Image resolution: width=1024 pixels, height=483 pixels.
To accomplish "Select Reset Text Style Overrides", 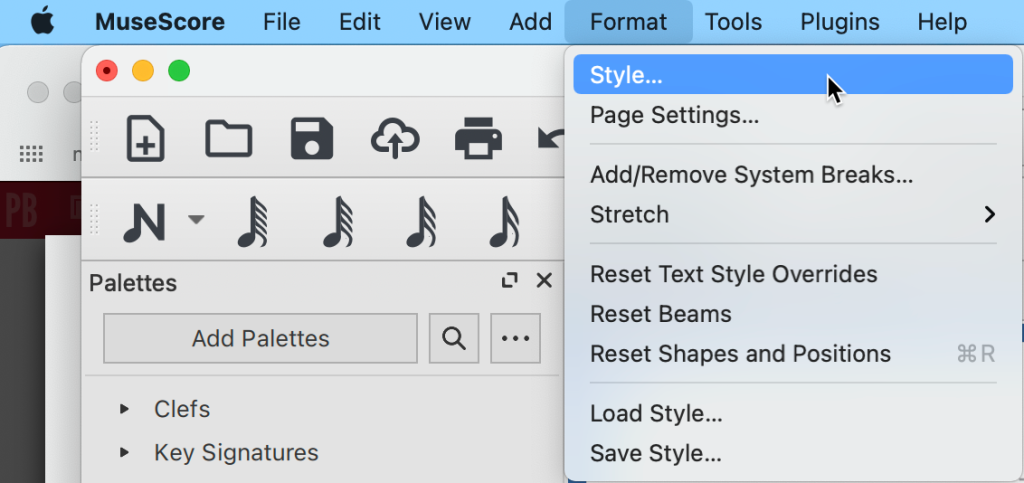I will (x=793, y=274).
